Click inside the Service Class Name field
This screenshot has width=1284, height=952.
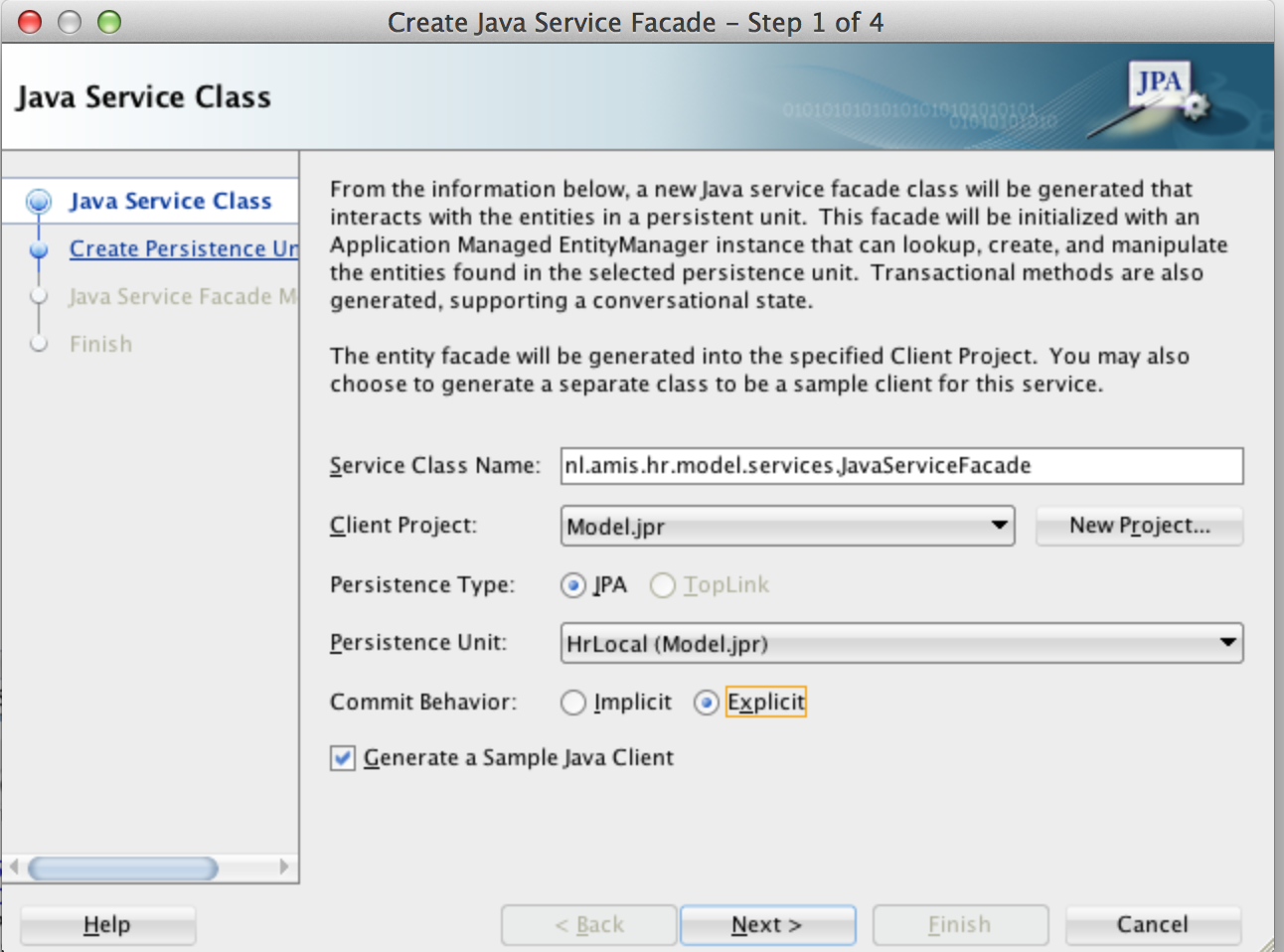pyautogui.click(x=894, y=465)
